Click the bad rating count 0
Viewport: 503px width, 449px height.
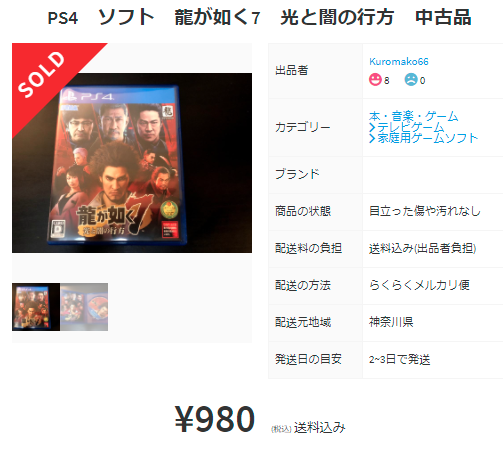tap(422, 80)
